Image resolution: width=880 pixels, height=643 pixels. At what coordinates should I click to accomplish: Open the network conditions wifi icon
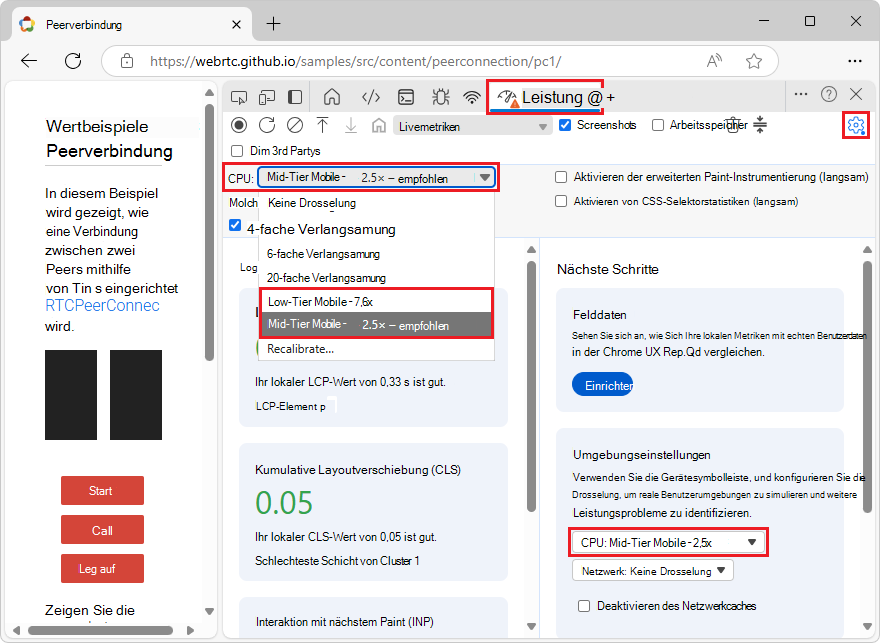click(471, 96)
